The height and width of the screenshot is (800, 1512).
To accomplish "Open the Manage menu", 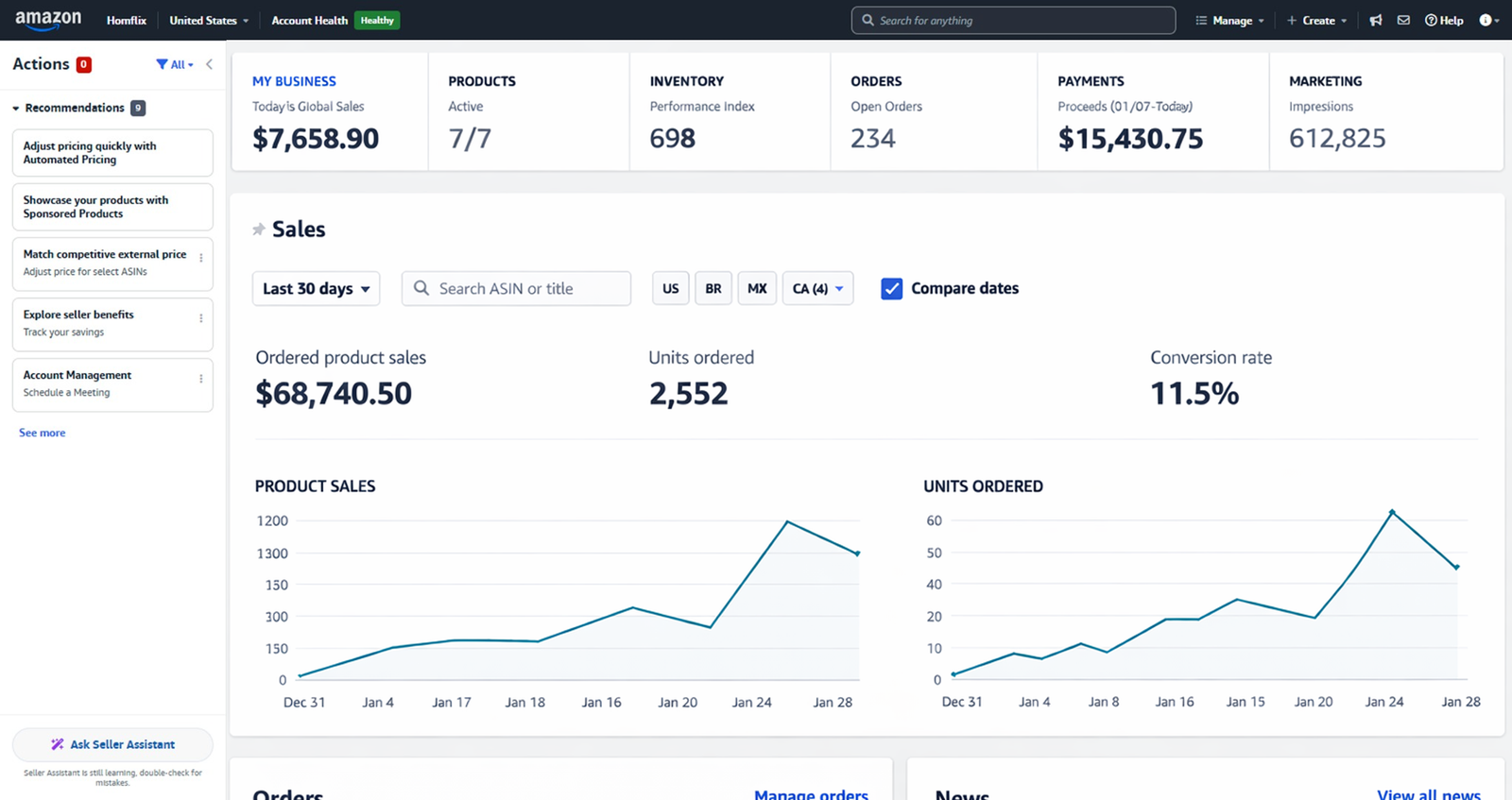I will 1229,21.
